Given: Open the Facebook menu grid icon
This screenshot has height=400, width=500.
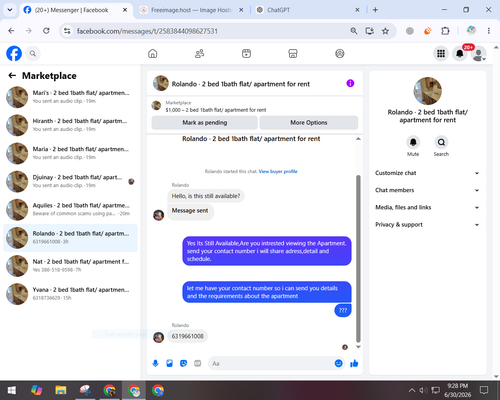Looking at the screenshot, I should tap(441, 53).
